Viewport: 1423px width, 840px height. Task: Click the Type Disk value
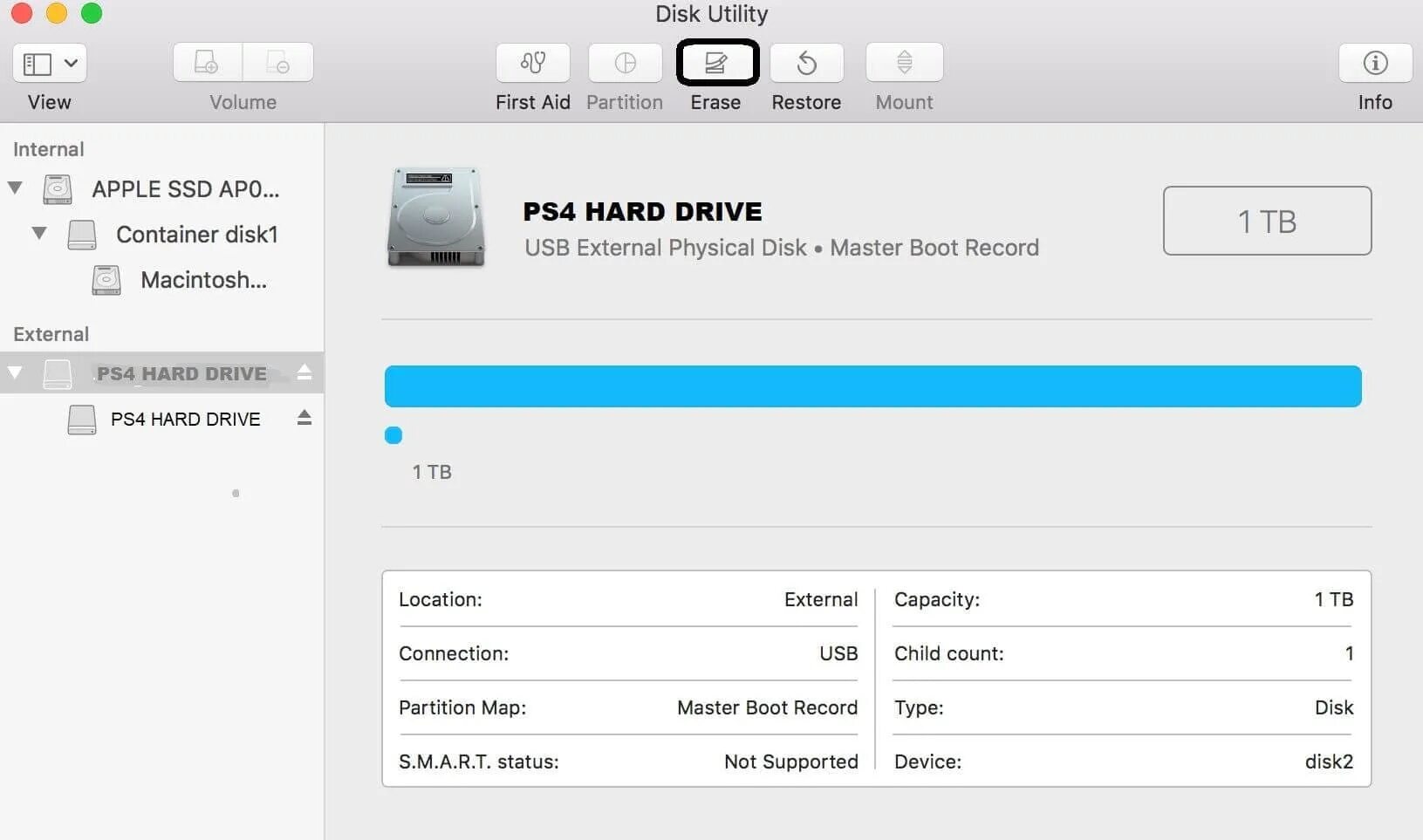1334,707
